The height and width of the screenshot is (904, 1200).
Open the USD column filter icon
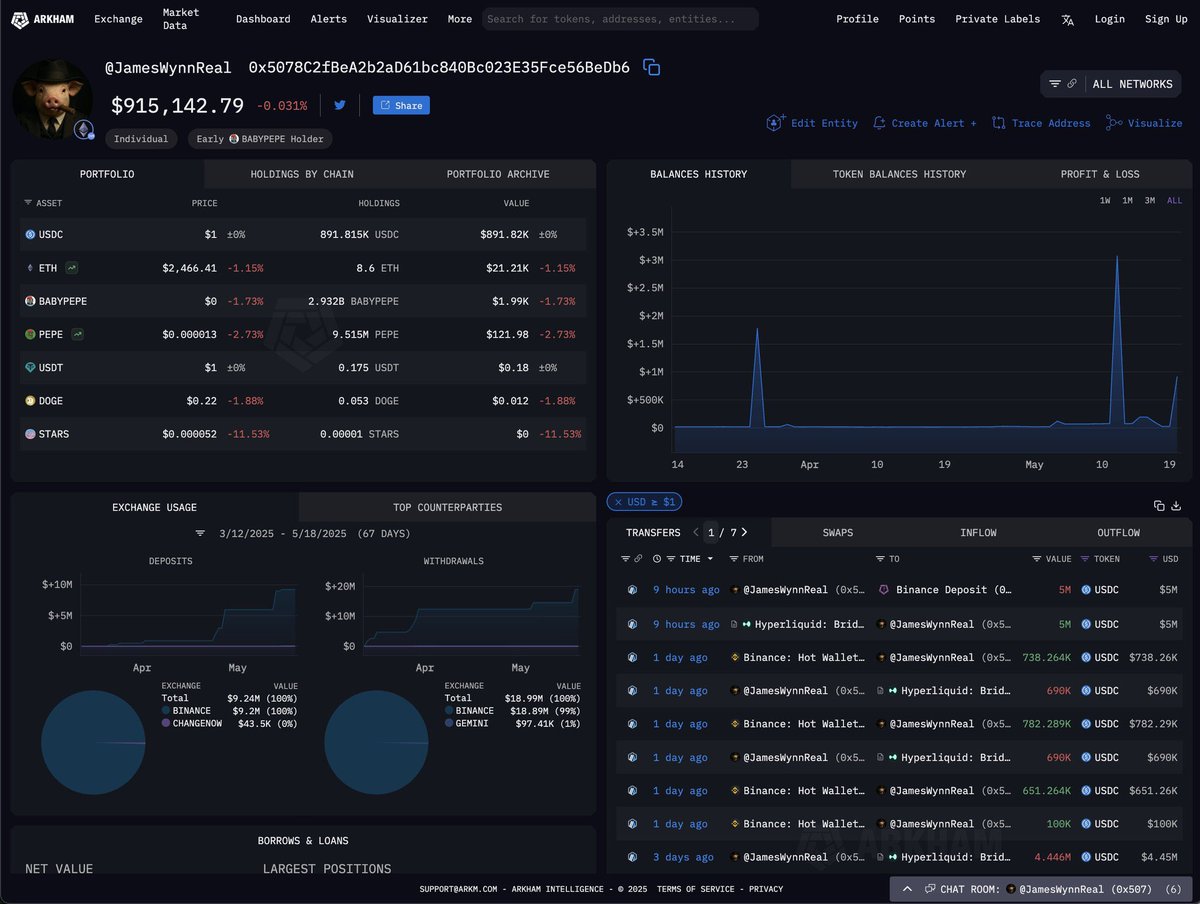pyautogui.click(x=1154, y=559)
